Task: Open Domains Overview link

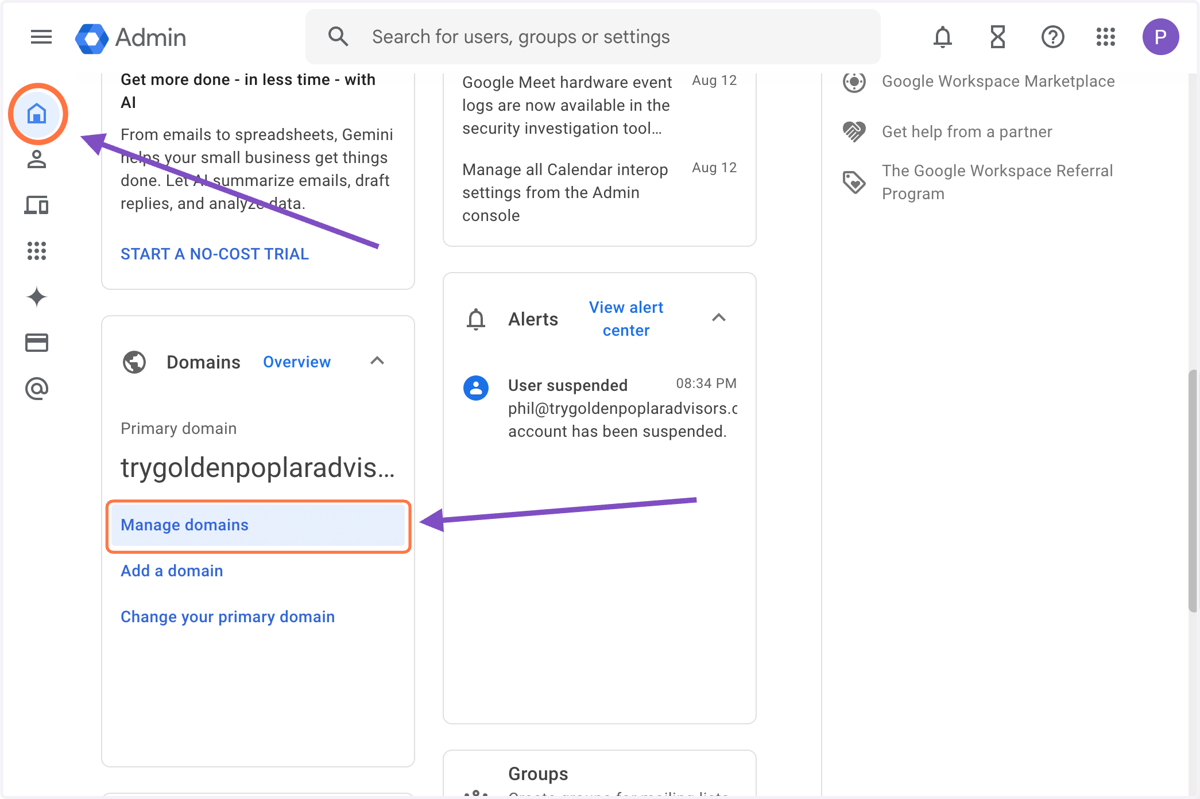Action: (x=297, y=362)
